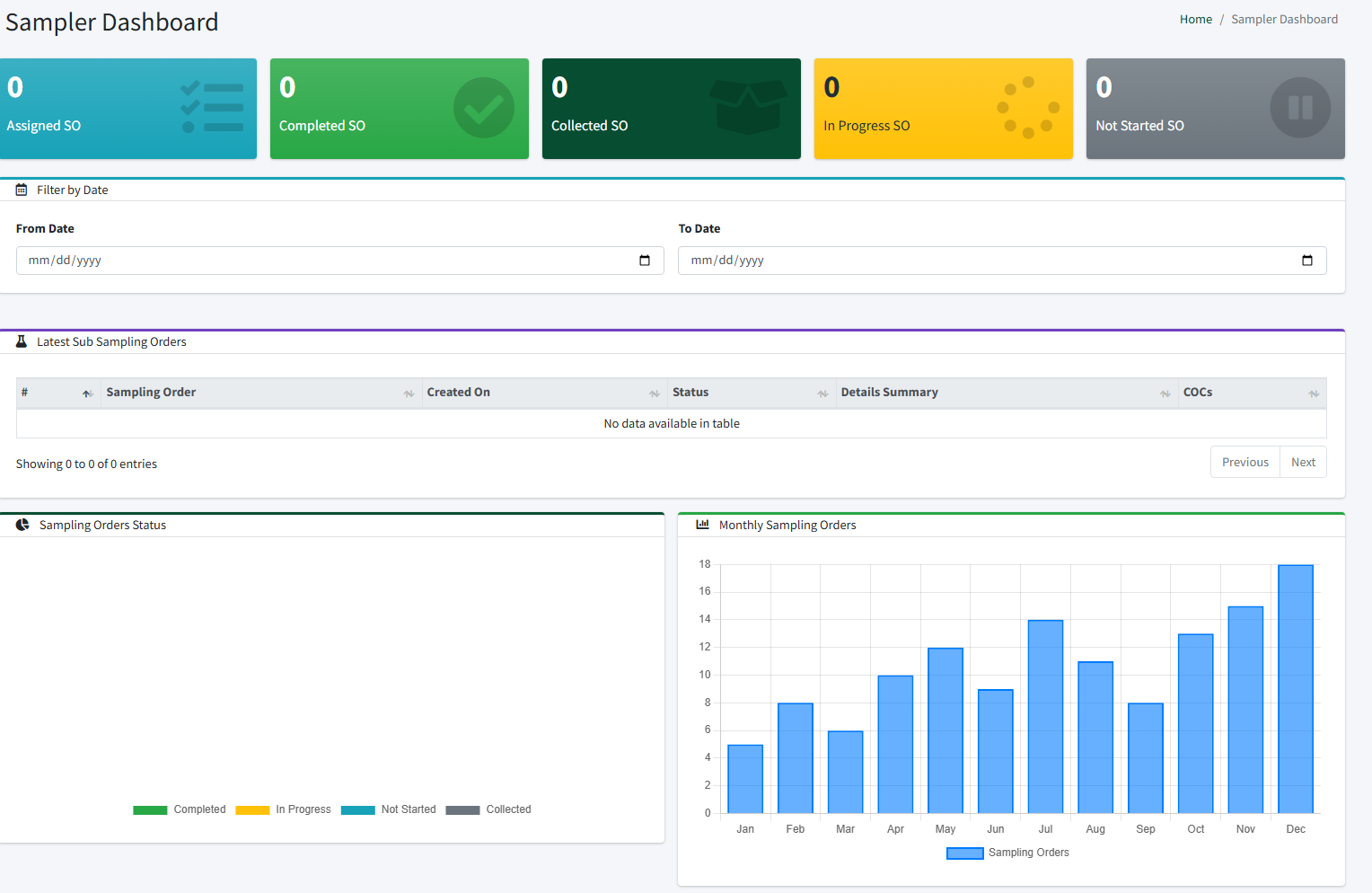Click the Next pagination button

coord(1303,462)
